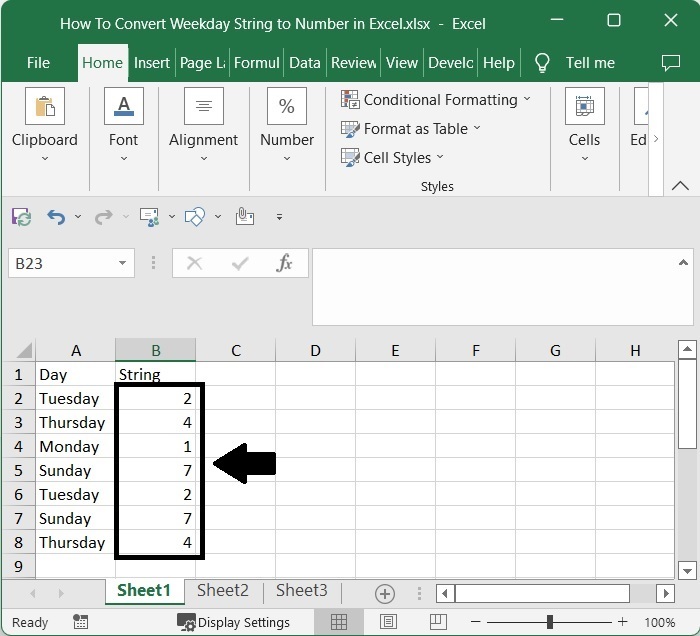Click the Undo arrow icon

(56, 216)
